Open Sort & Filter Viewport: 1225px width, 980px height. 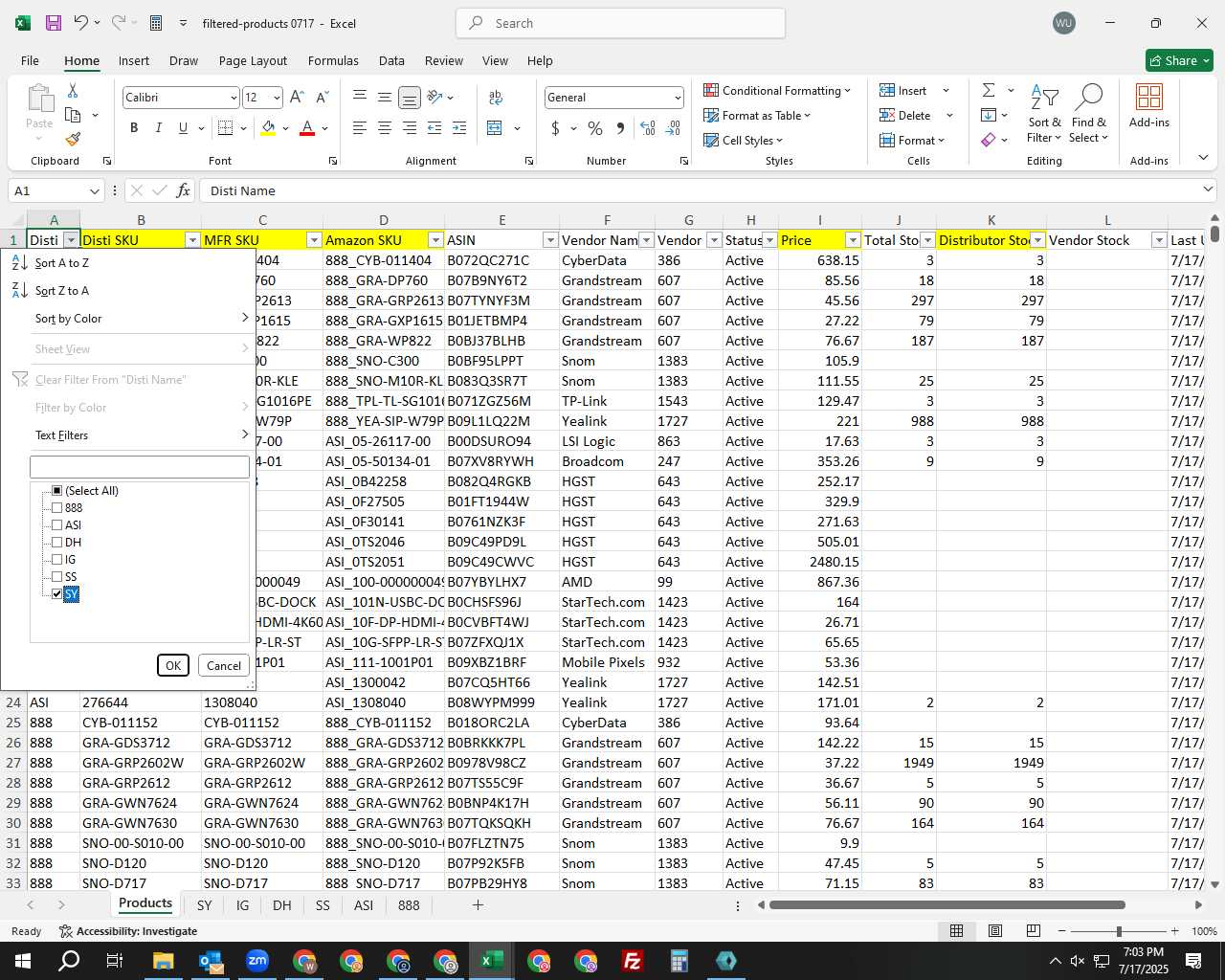[1044, 114]
